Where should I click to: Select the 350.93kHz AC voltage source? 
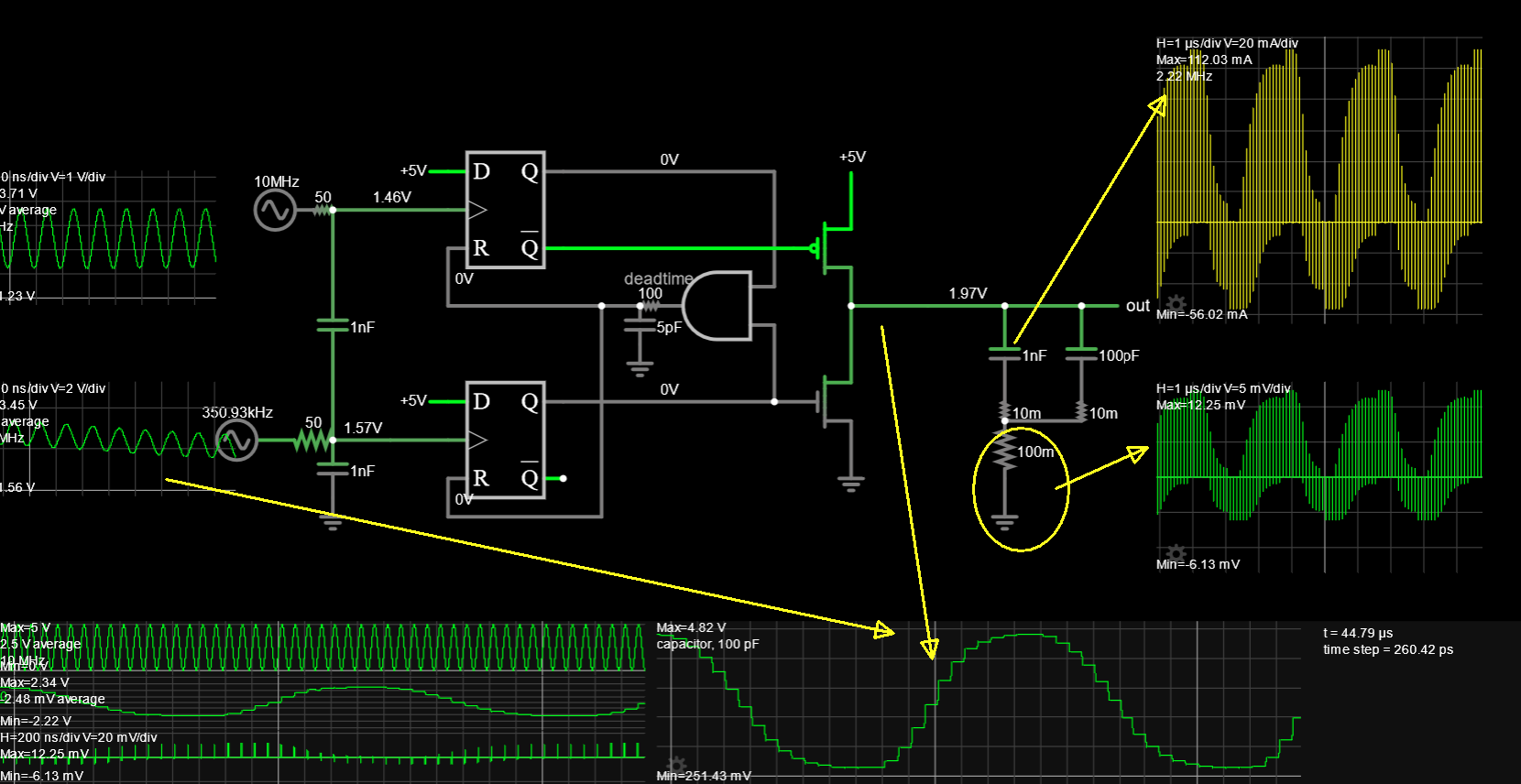tap(236, 441)
